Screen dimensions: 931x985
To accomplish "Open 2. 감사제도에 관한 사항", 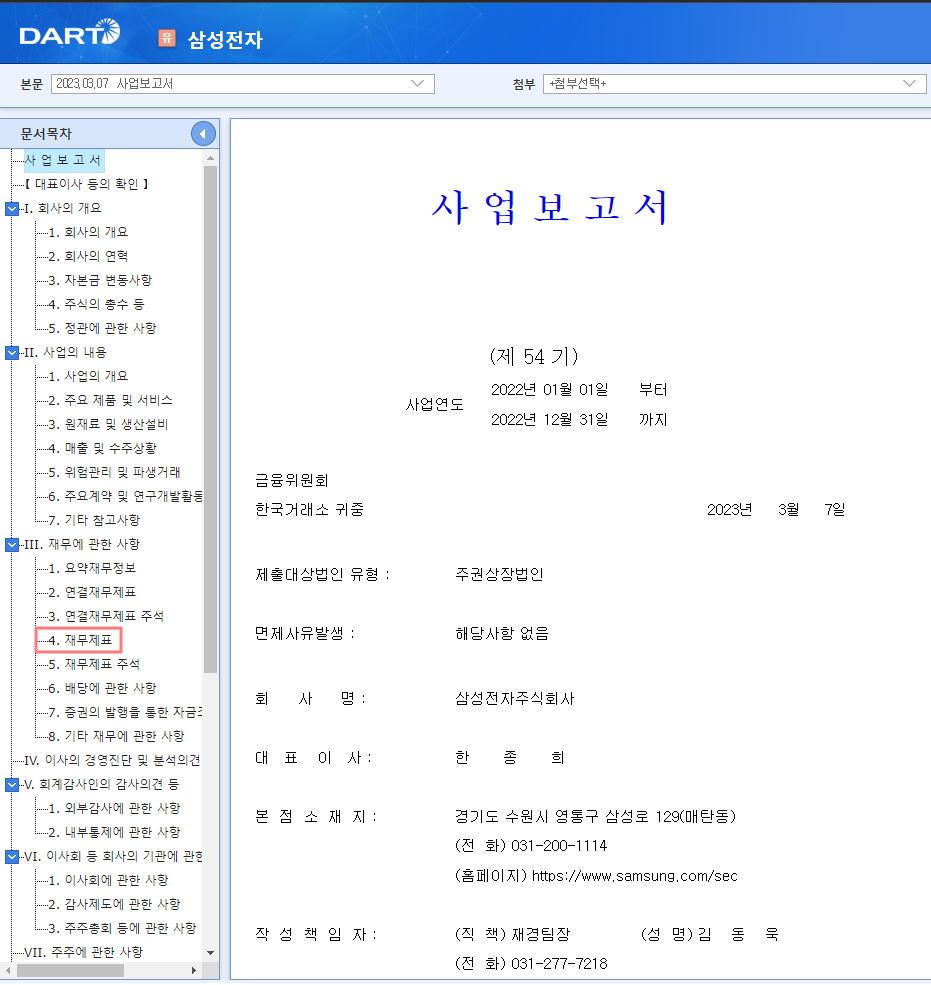I will [114, 904].
